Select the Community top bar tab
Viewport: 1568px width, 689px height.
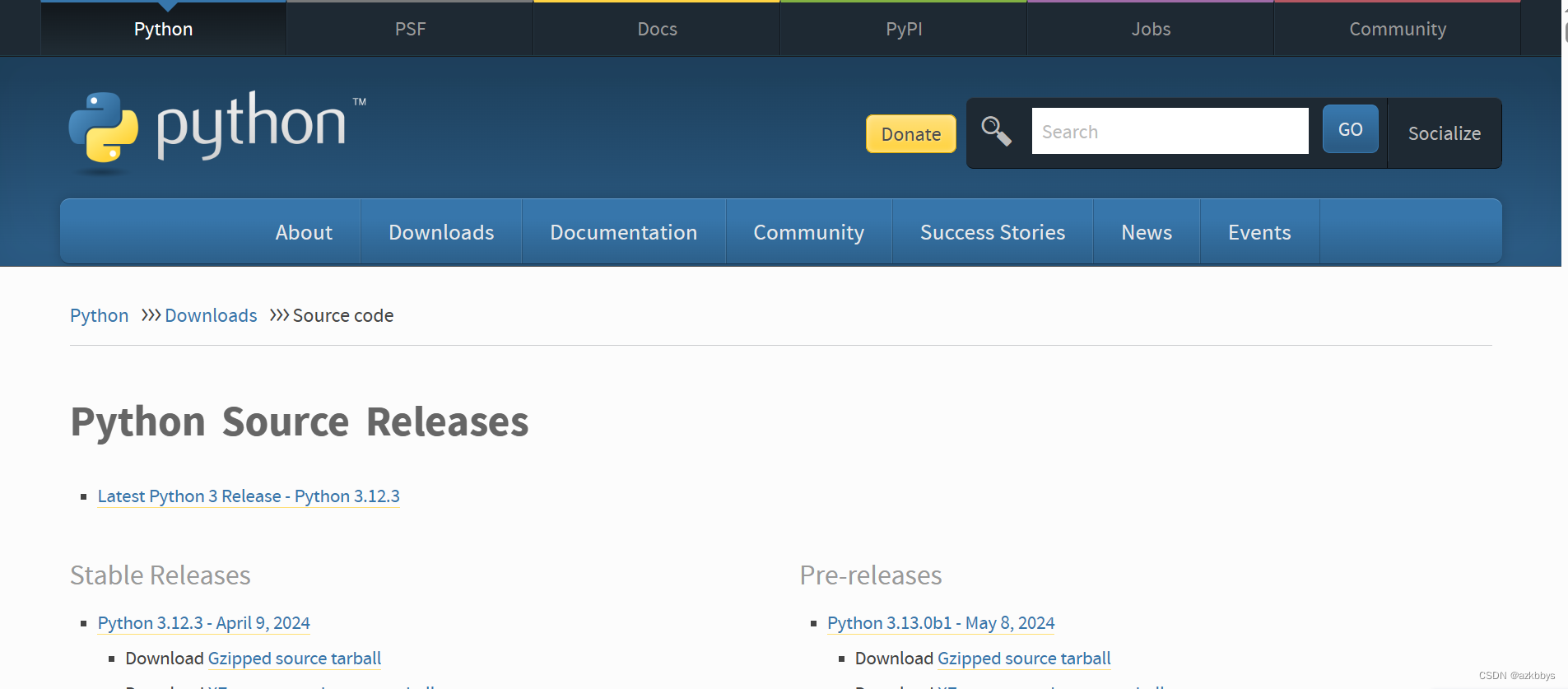pyautogui.click(x=1398, y=29)
